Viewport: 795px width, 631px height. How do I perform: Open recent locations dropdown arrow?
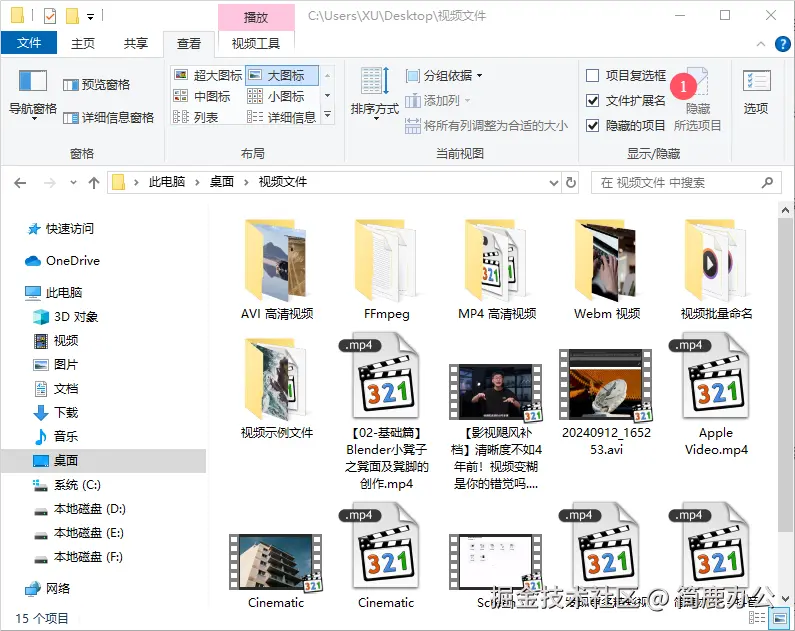74,182
